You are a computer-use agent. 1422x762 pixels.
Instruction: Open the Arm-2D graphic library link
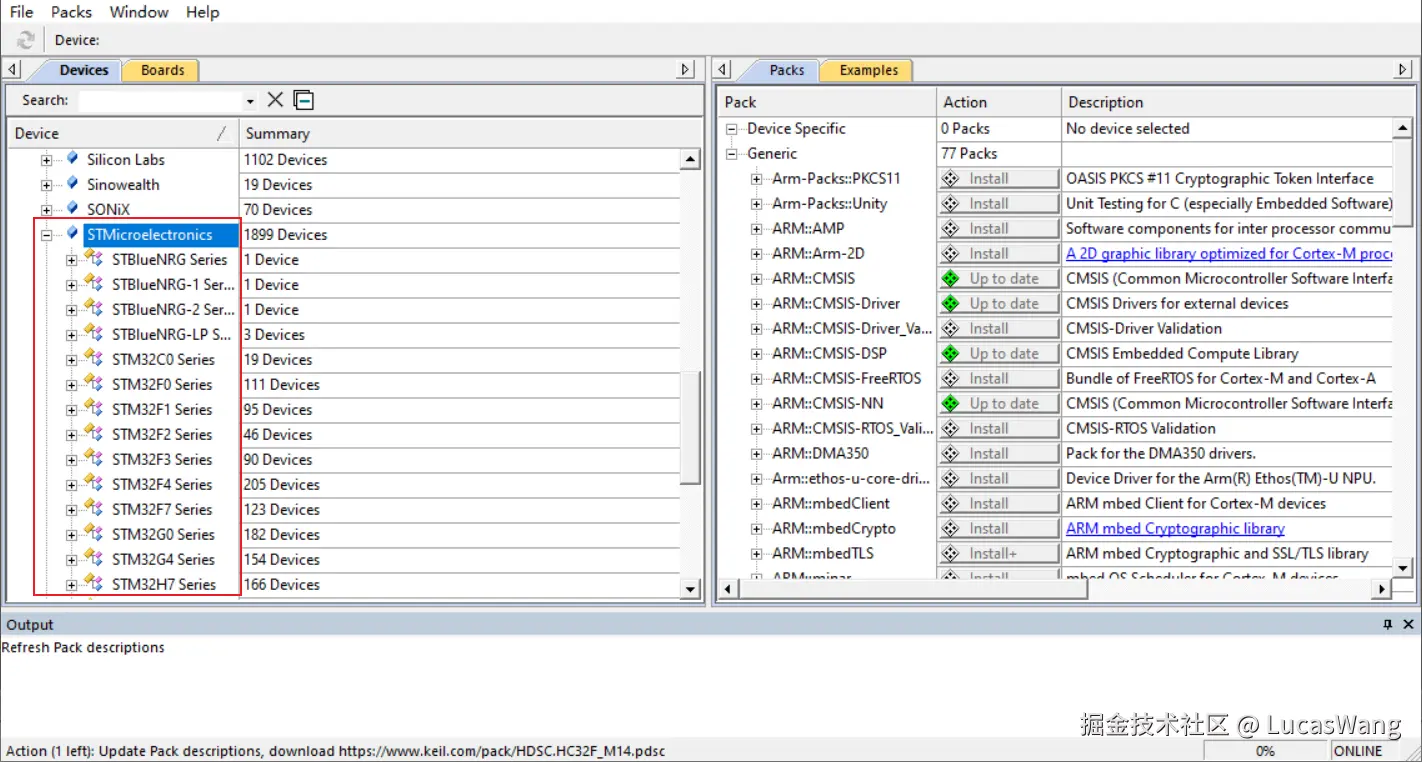tap(1229, 254)
